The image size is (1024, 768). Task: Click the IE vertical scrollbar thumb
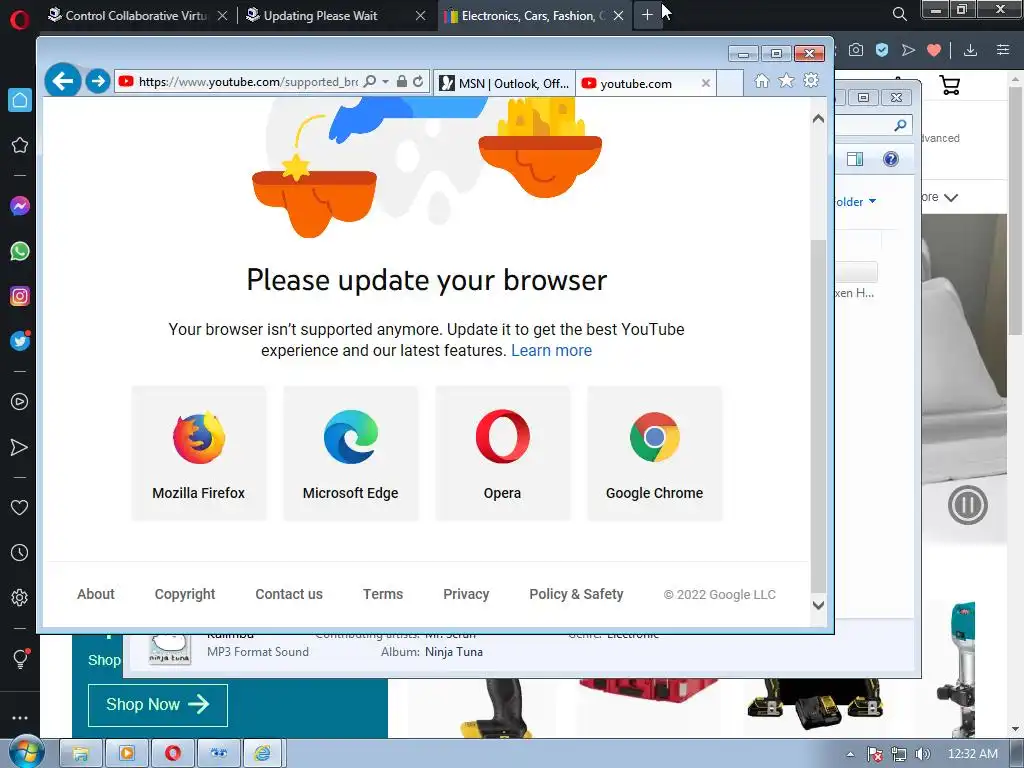click(818, 415)
